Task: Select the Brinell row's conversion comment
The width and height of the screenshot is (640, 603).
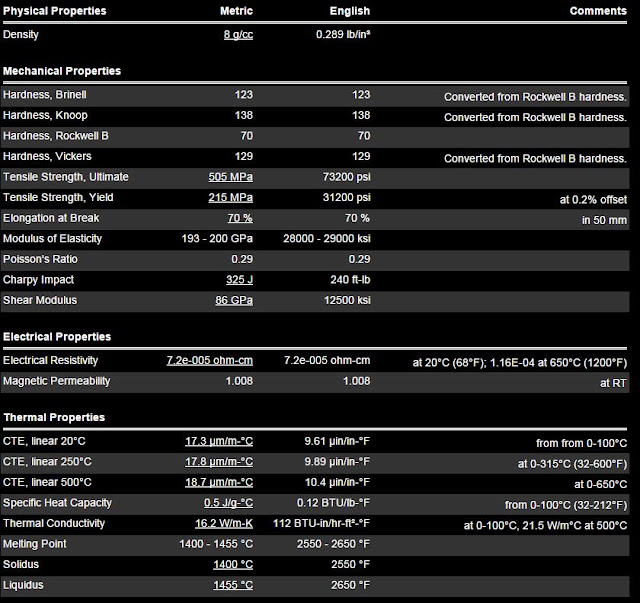Action: tap(535, 97)
